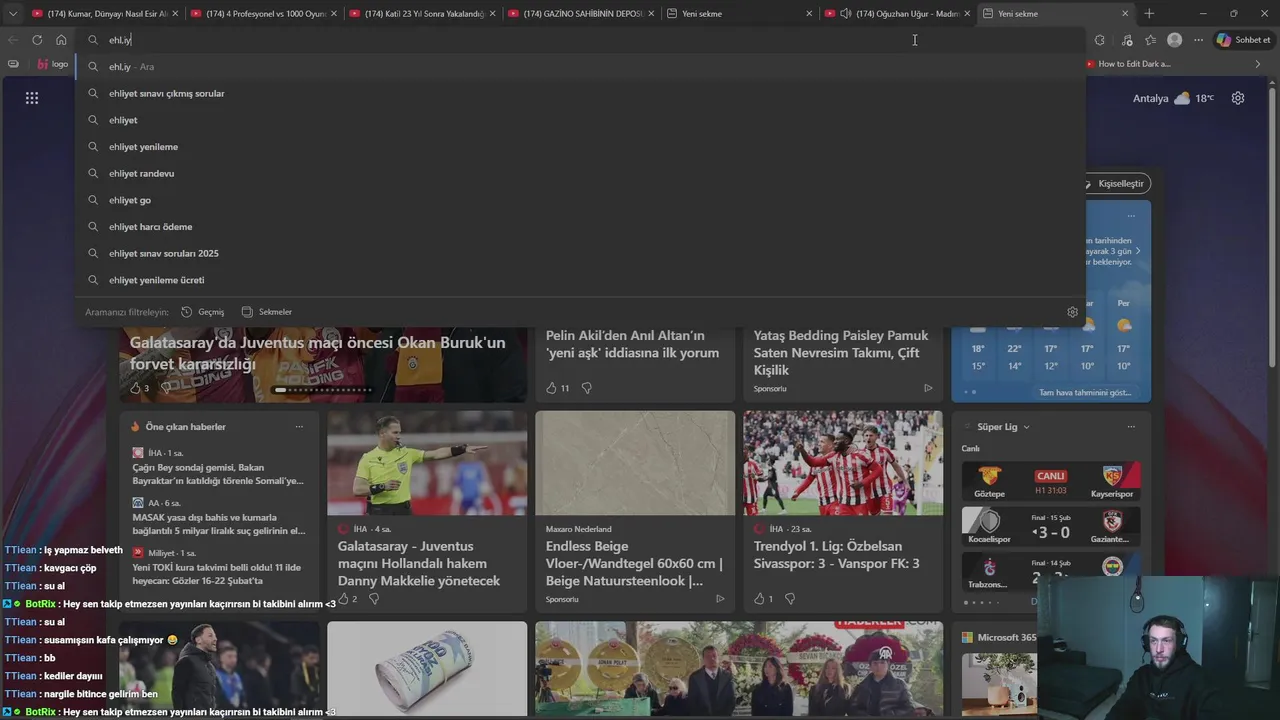Click the address bar containing ehl.iy
Screen dimensions: 1280x720
point(580,40)
